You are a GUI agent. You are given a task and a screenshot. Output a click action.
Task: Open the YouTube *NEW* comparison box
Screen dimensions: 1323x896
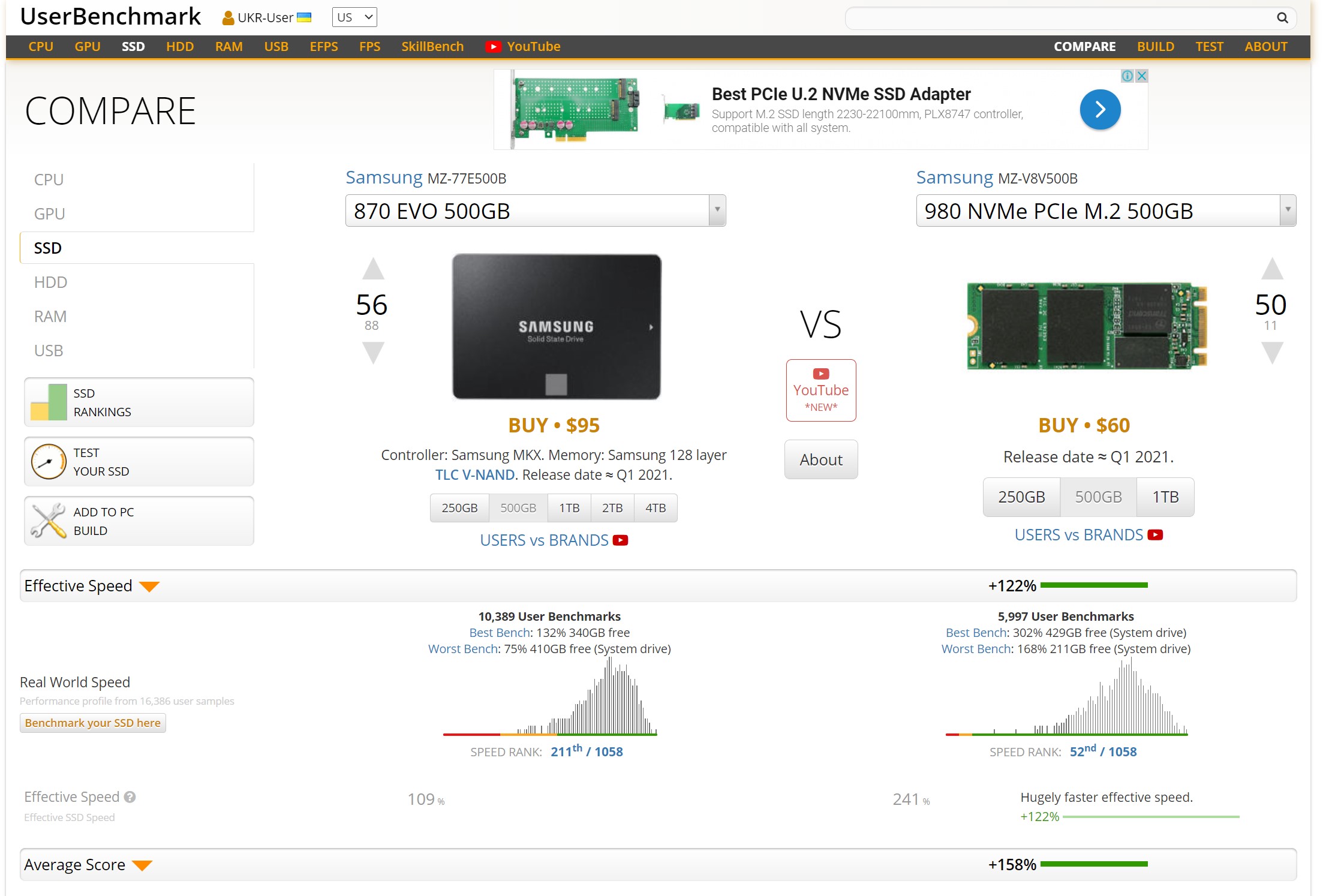(x=821, y=390)
